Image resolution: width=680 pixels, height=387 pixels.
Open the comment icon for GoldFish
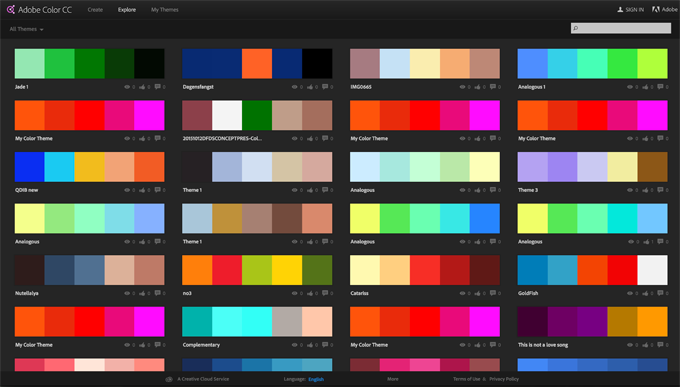coord(660,293)
